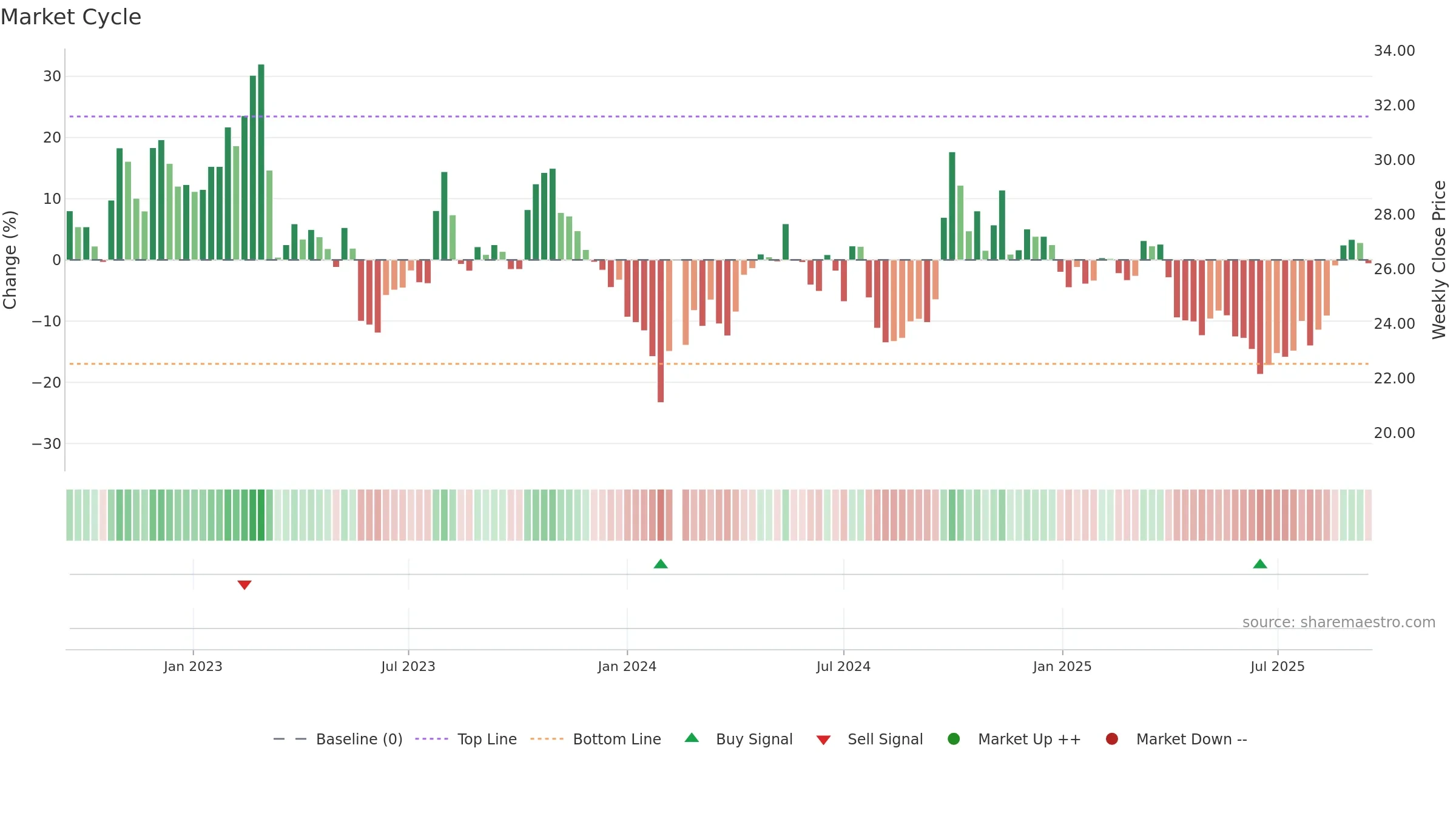1456x819 pixels.
Task: Click the 34.00 price axis value
Action: pyautogui.click(x=1395, y=51)
